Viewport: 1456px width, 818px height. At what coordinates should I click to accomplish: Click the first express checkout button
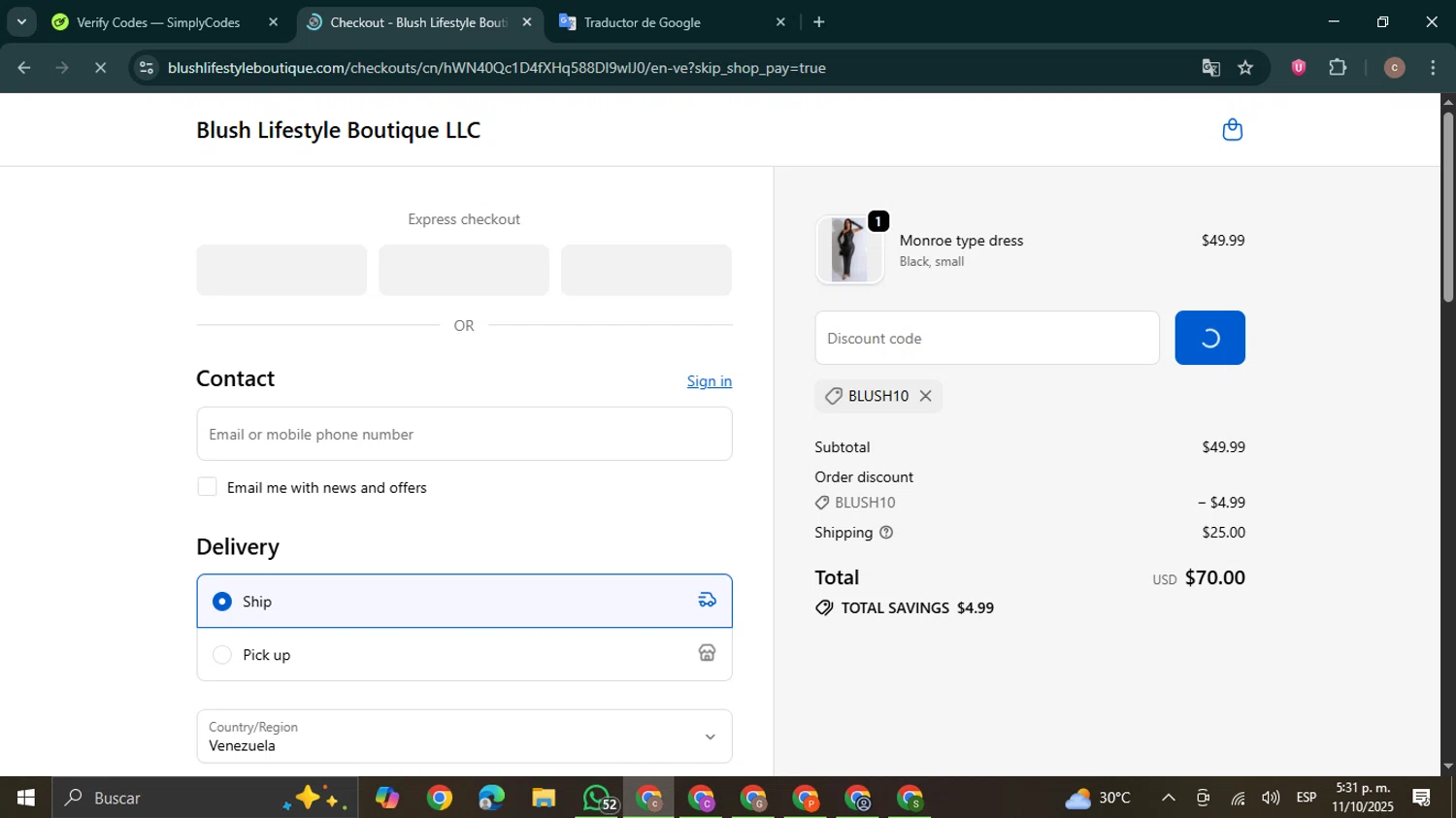281,270
